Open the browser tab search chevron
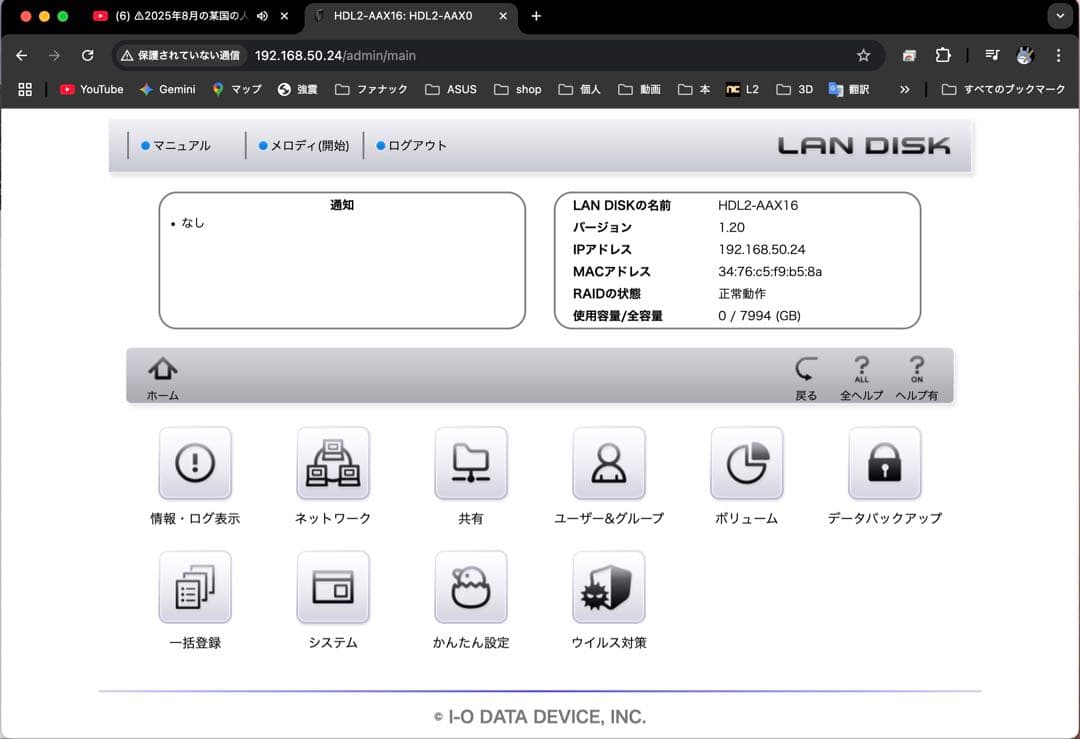The height and width of the screenshot is (739, 1080). [1059, 16]
